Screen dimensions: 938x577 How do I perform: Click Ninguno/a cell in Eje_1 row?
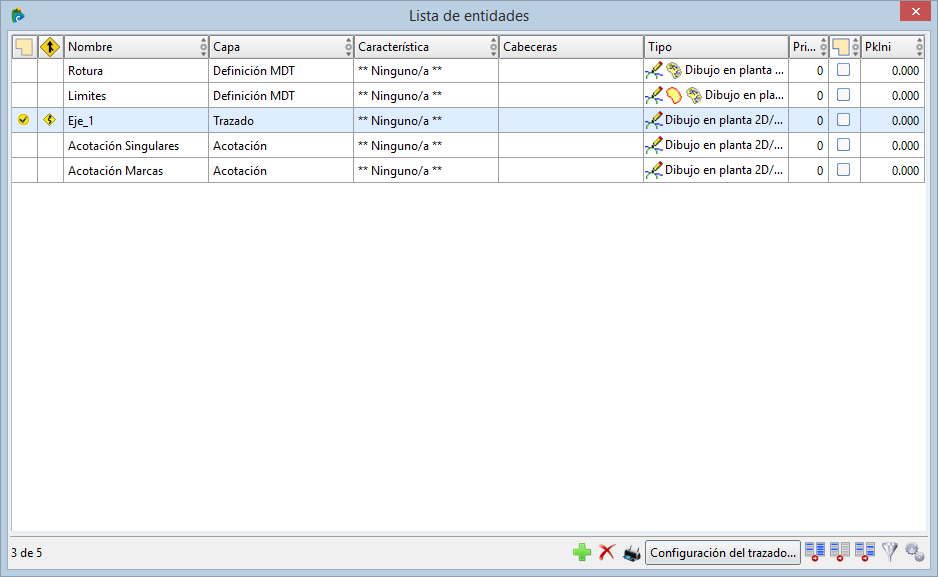(426, 121)
